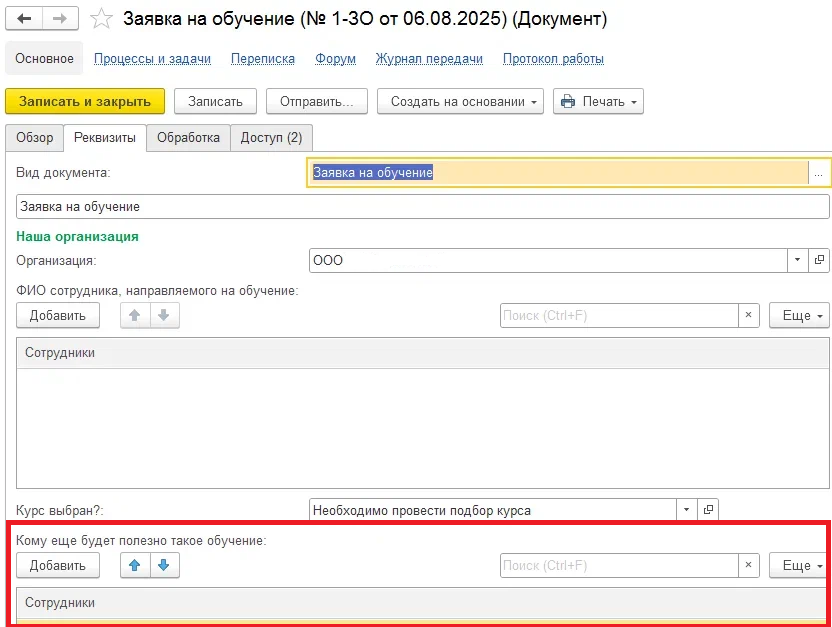This screenshot has width=832, height=627.
Task: Open the Переписка link
Action: [x=263, y=58]
